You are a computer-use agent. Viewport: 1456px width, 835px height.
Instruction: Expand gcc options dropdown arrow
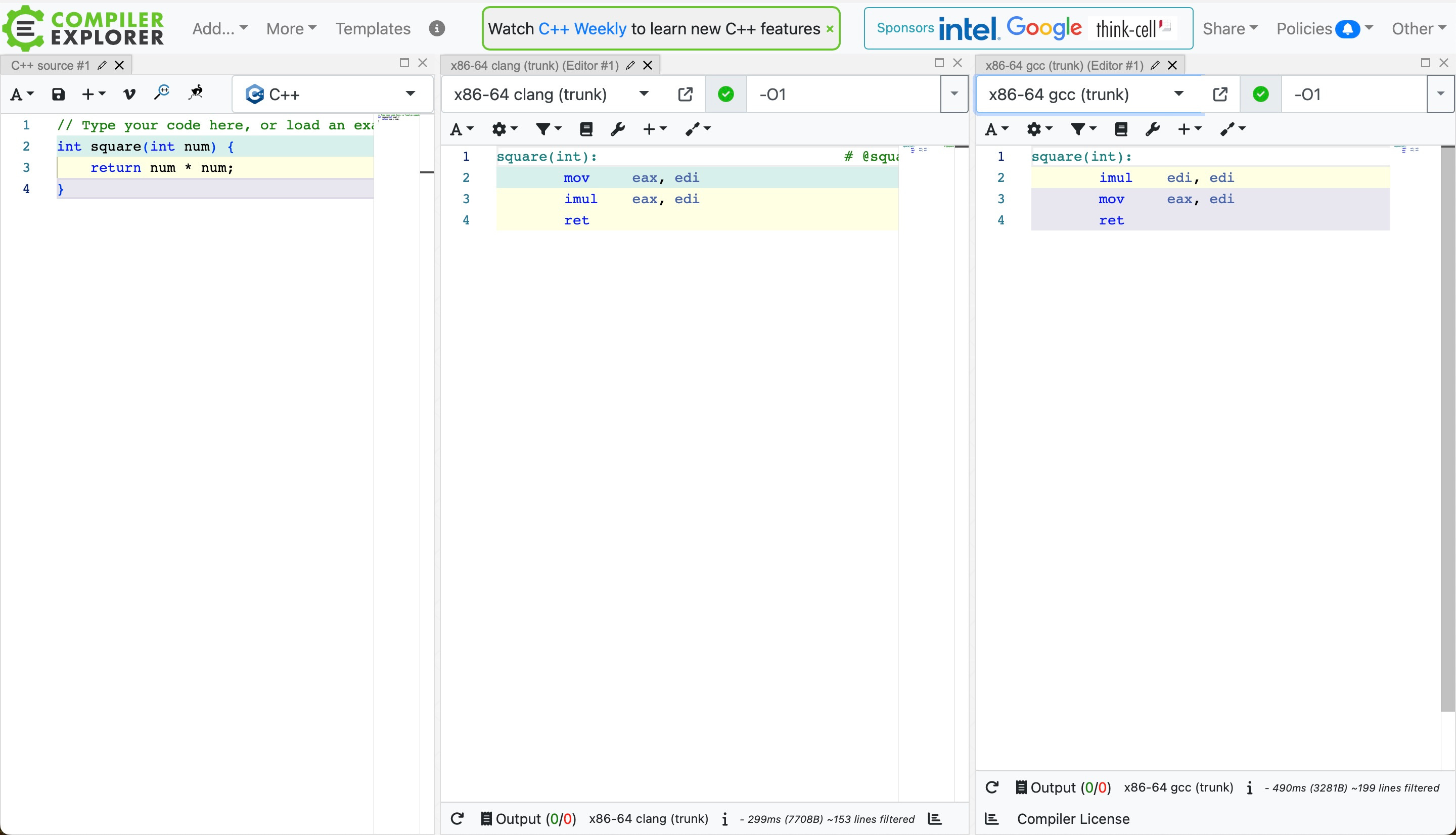[x=1440, y=94]
